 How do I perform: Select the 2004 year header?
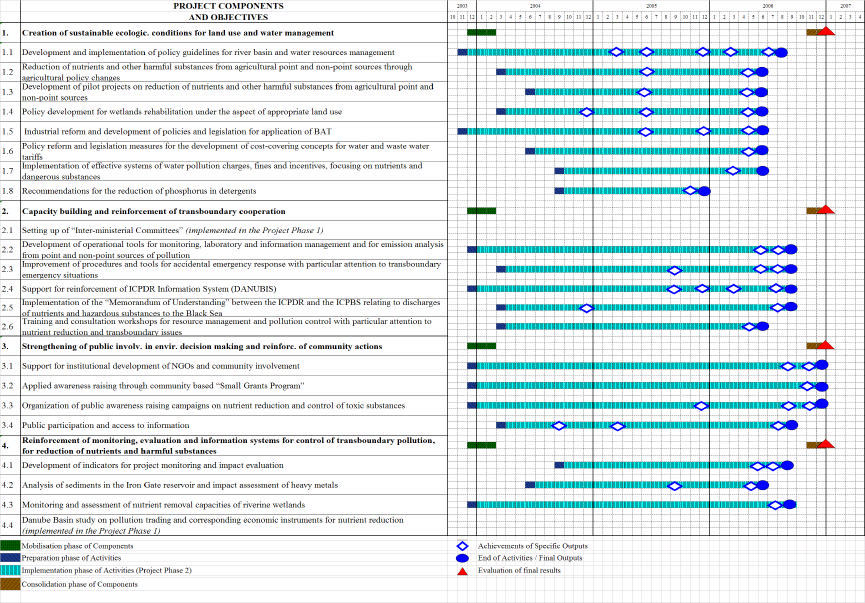pos(535,5)
